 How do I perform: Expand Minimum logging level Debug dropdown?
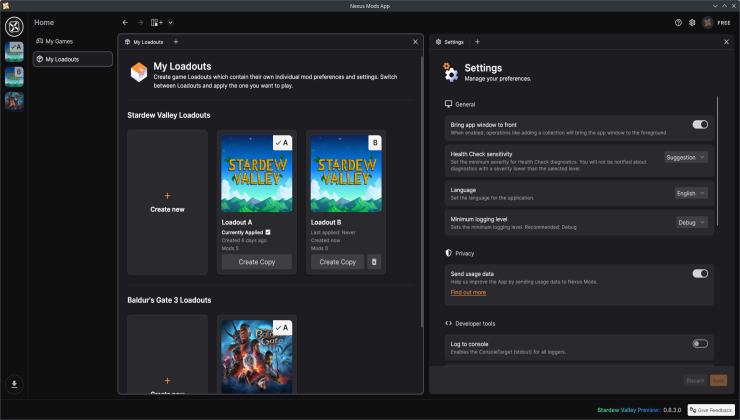(x=691, y=222)
